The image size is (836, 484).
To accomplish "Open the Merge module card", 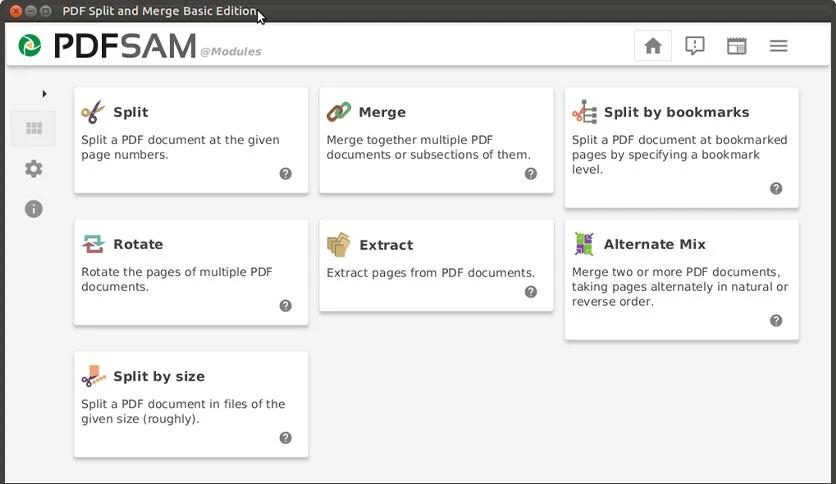I will [x=436, y=140].
